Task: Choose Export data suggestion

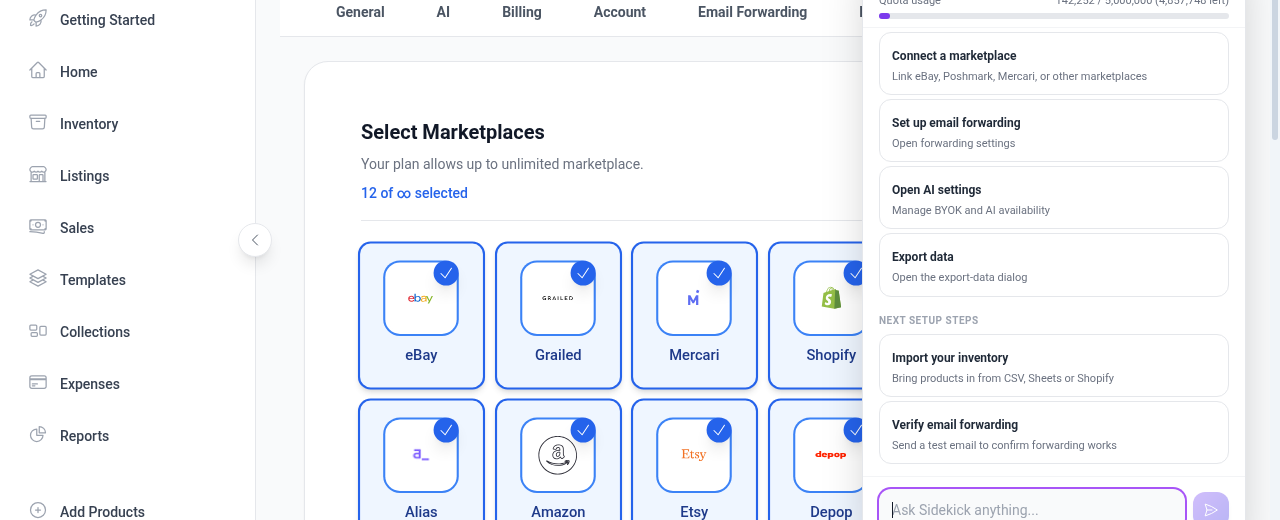Action: click(x=1054, y=265)
